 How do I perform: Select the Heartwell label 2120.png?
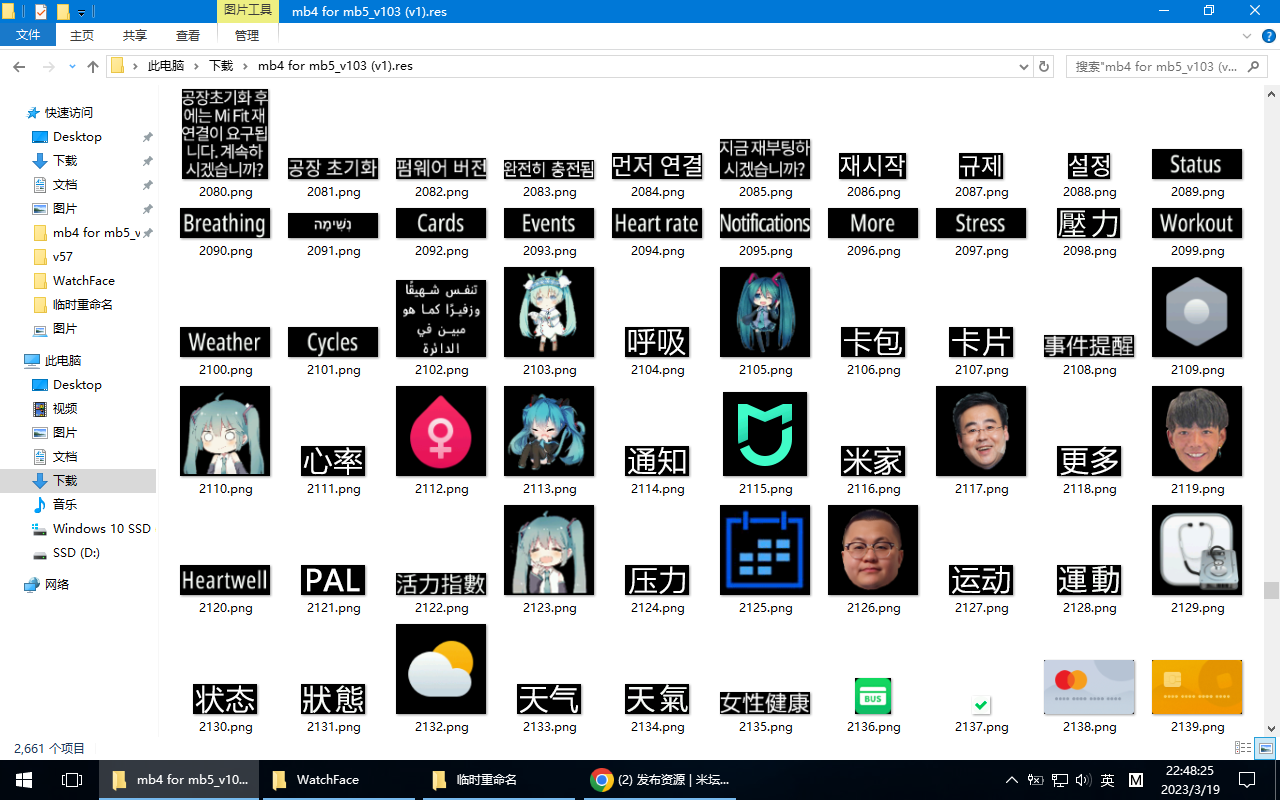225,580
